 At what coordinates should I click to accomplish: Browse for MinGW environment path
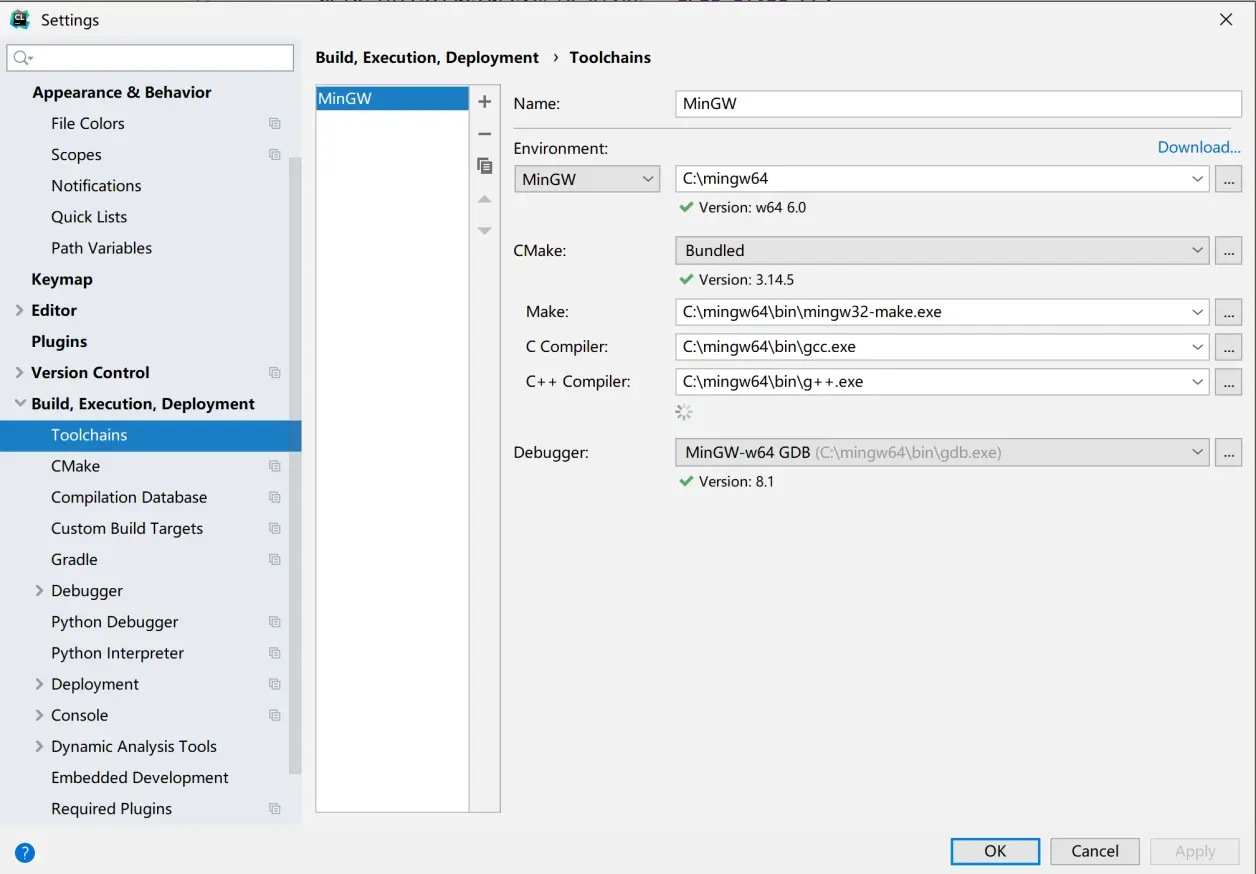[1228, 179]
